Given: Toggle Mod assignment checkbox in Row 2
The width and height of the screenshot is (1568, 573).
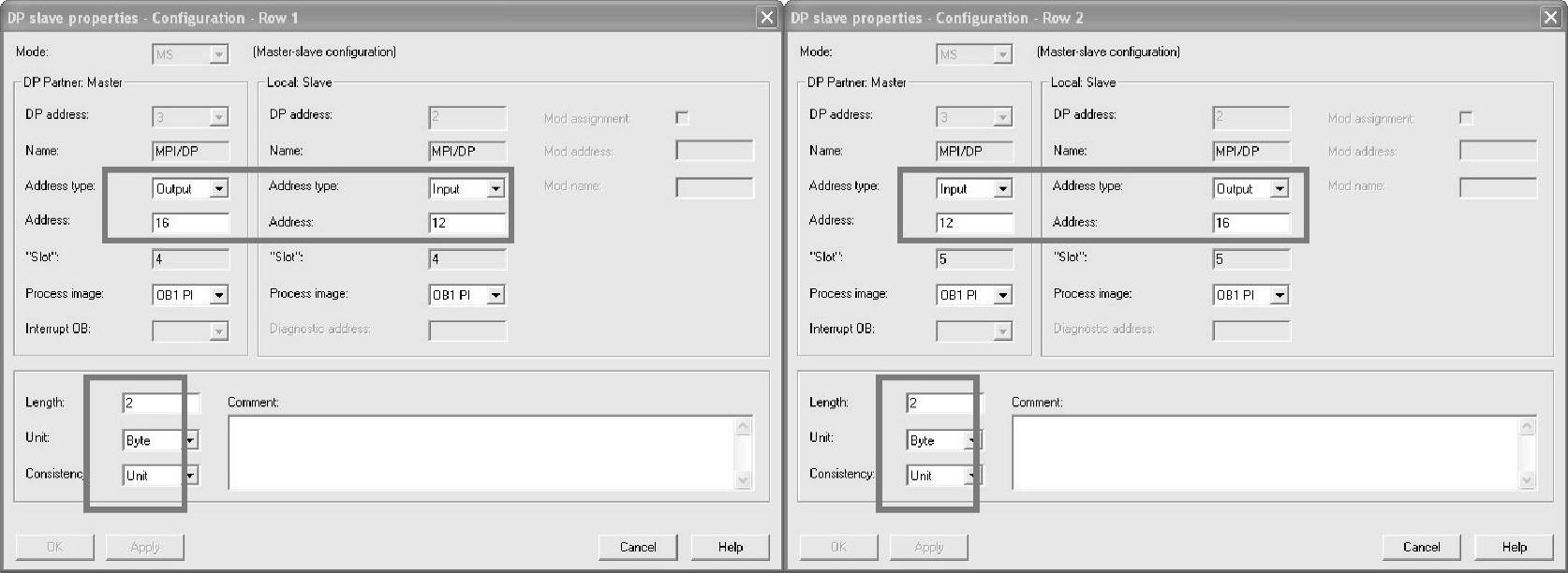Looking at the screenshot, I should (1466, 118).
